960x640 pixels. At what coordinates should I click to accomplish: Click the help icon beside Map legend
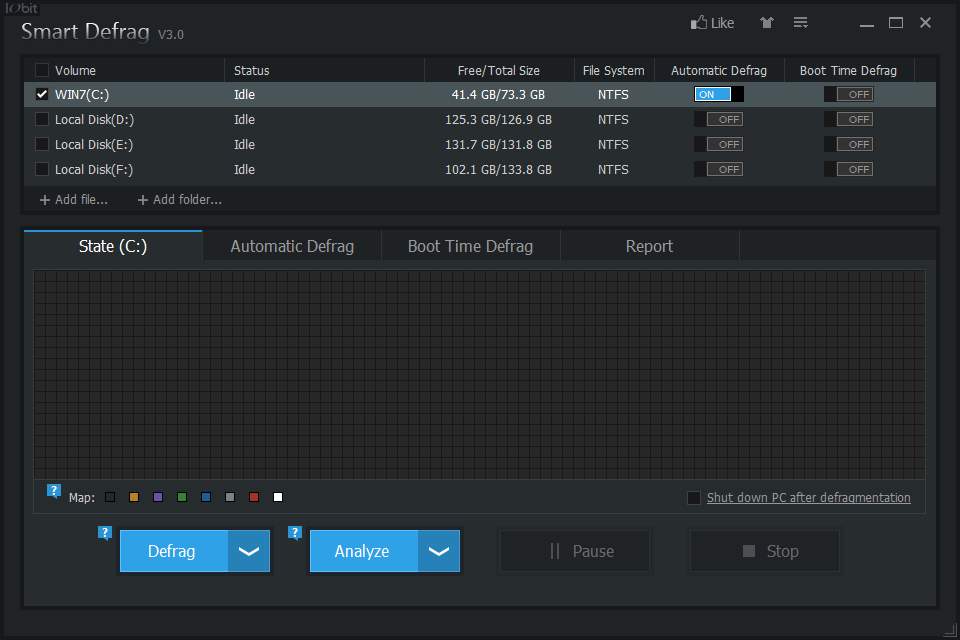[54, 491]
